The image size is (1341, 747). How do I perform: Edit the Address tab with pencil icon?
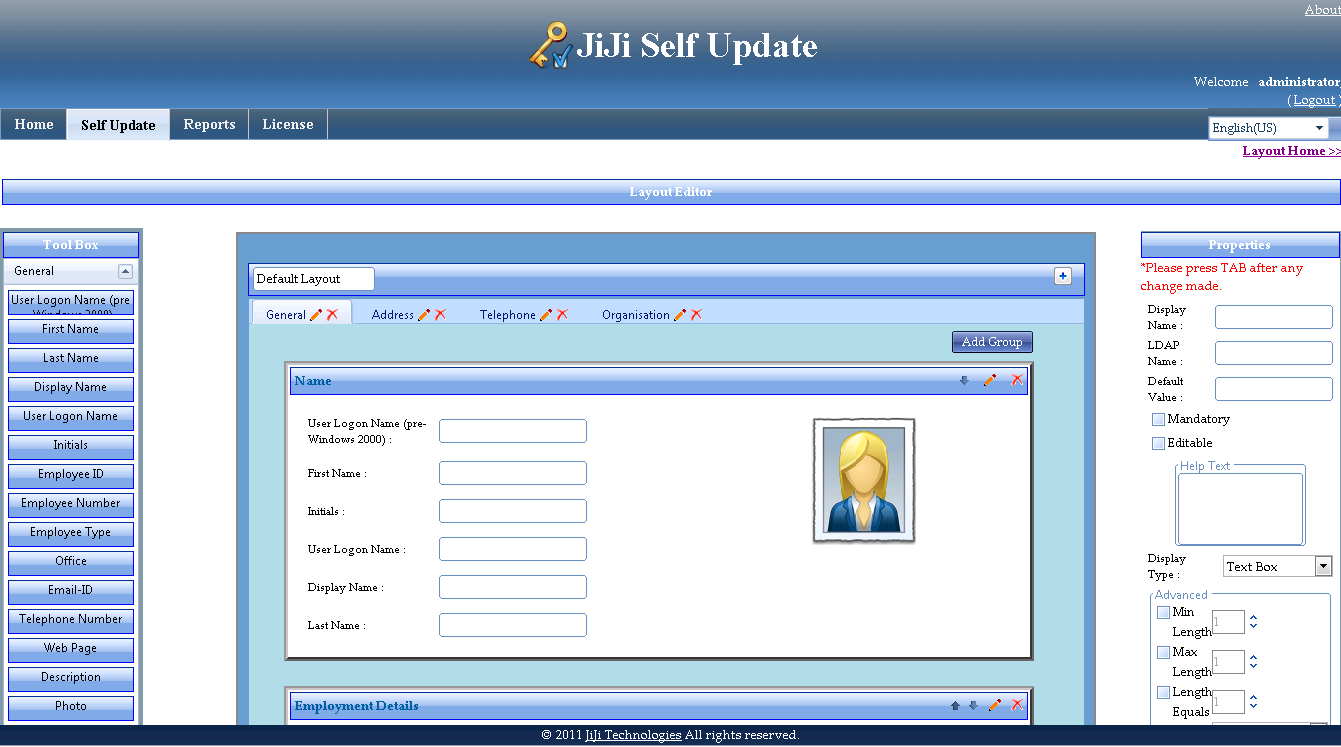pyautogui.click(x=424, y=314)
